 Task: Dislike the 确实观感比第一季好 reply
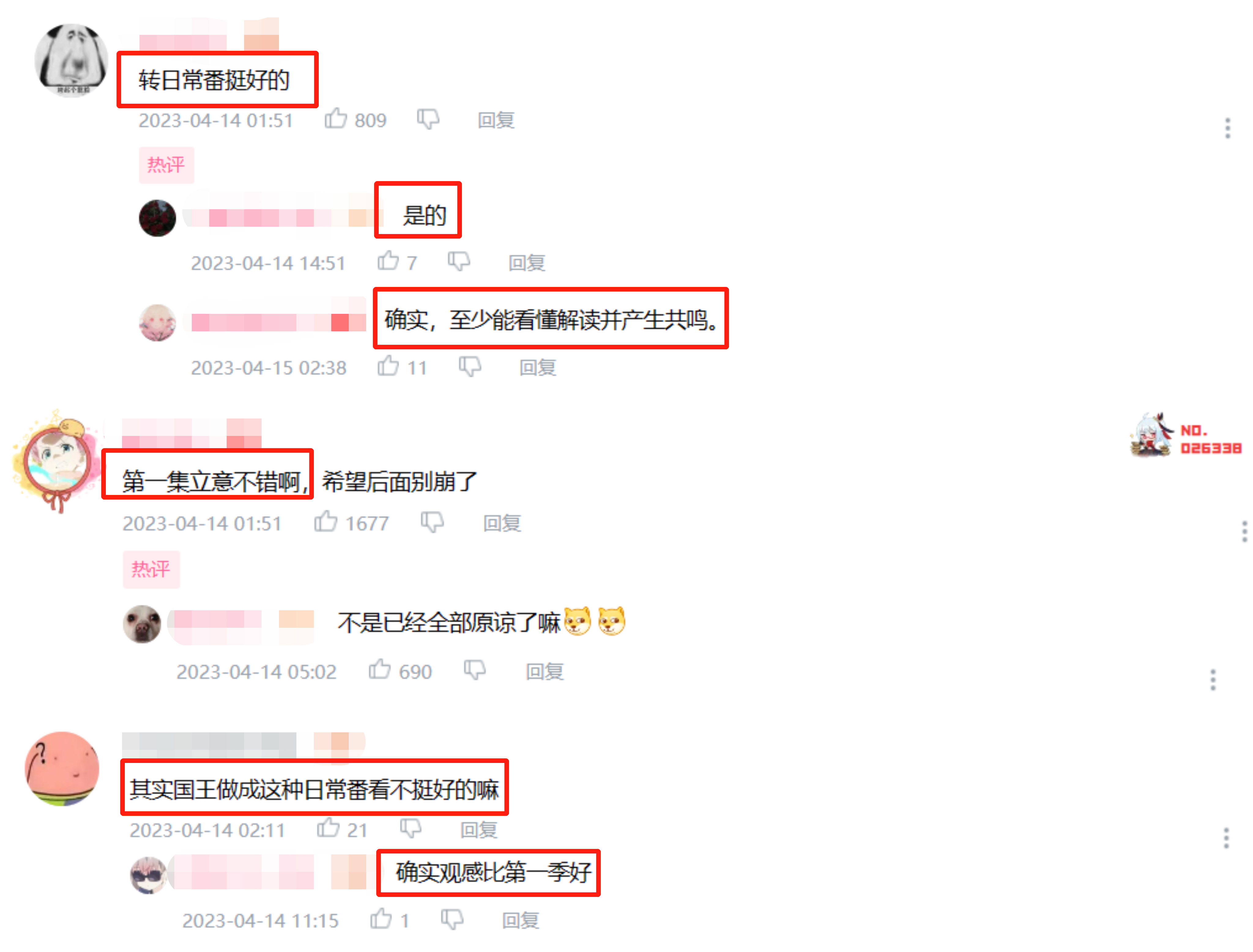(x=452, y=919)
